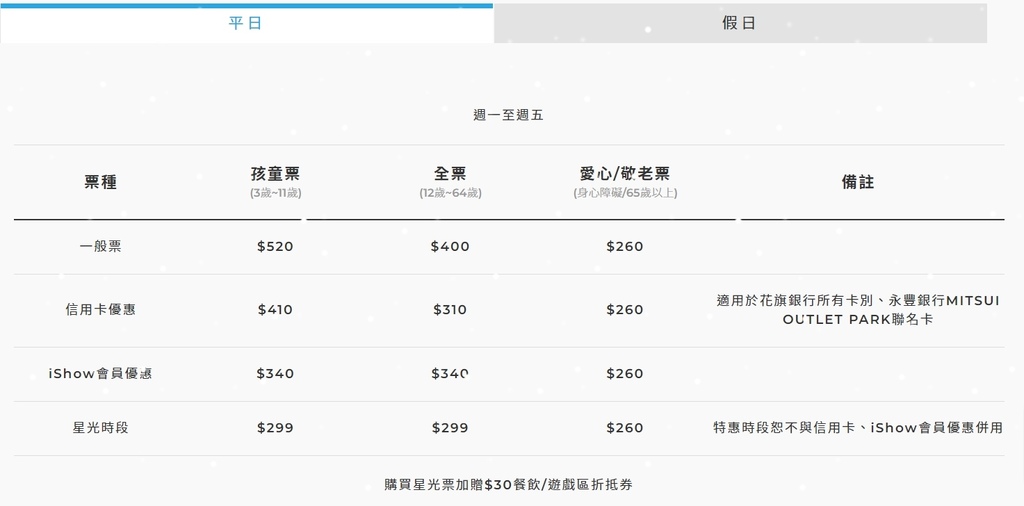Select the 愛心/敬老票 column header
The height and width of the screenshot is (506, 1024).
pos(625,175)
